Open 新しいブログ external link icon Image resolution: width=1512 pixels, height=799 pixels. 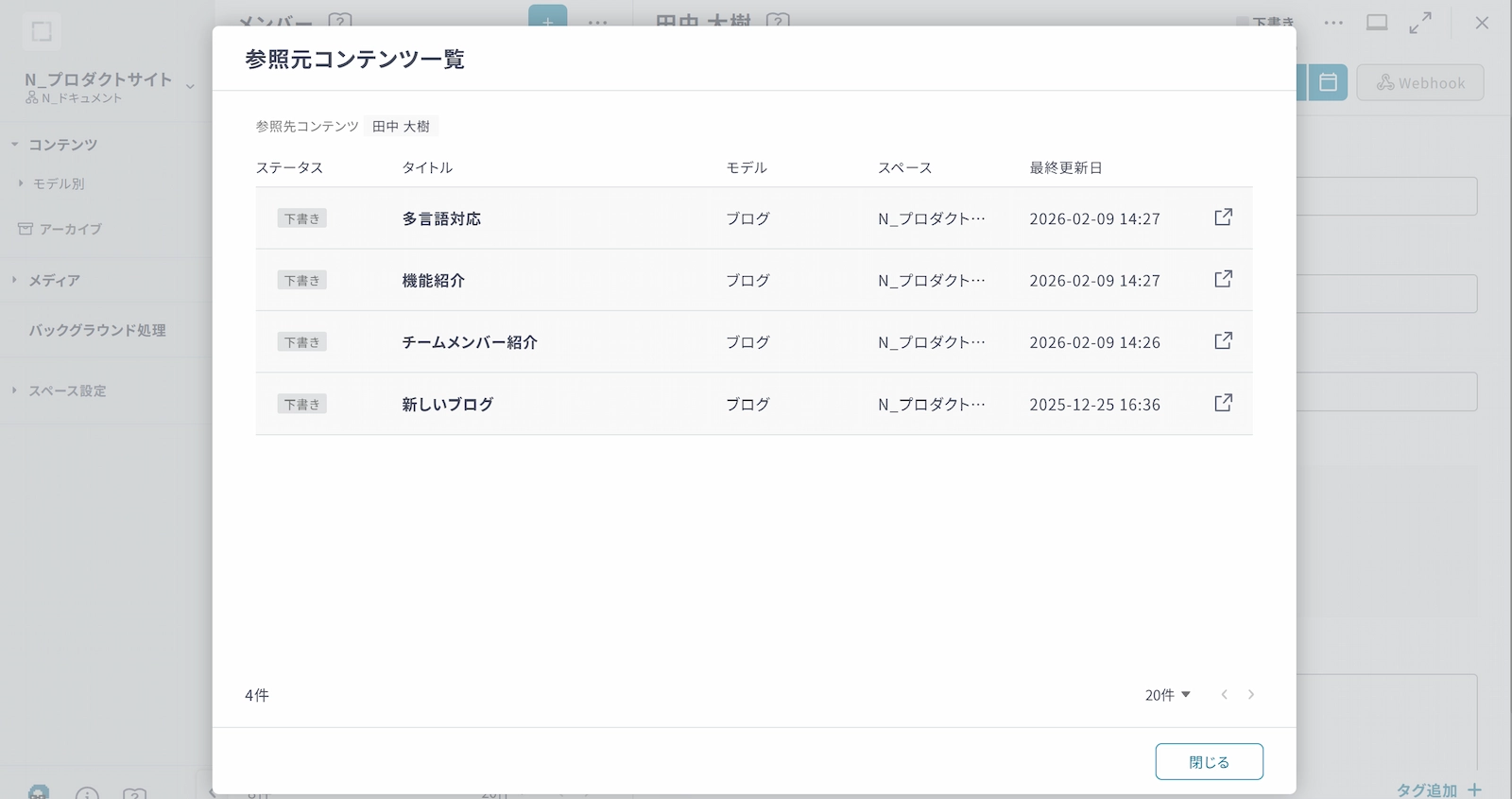(x=1223, y=403)
